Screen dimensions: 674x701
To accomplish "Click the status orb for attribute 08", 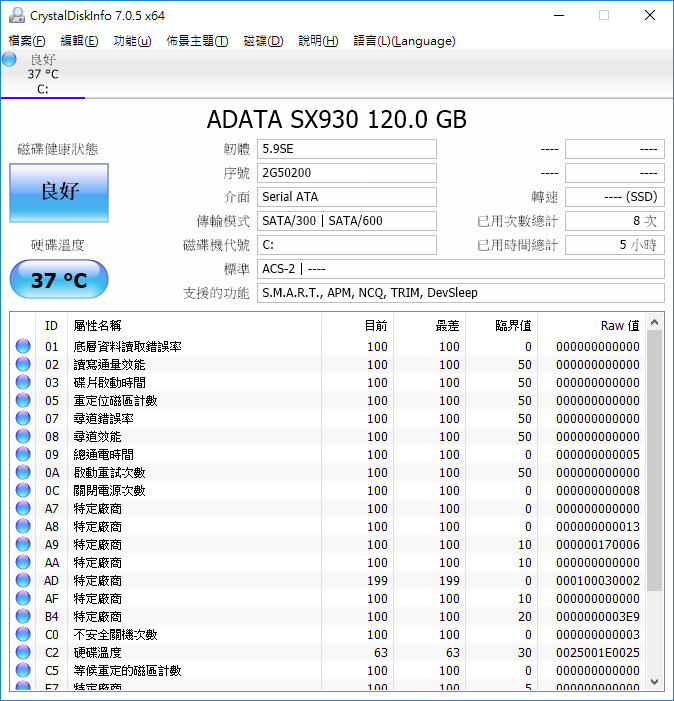I will pos(23,436).
